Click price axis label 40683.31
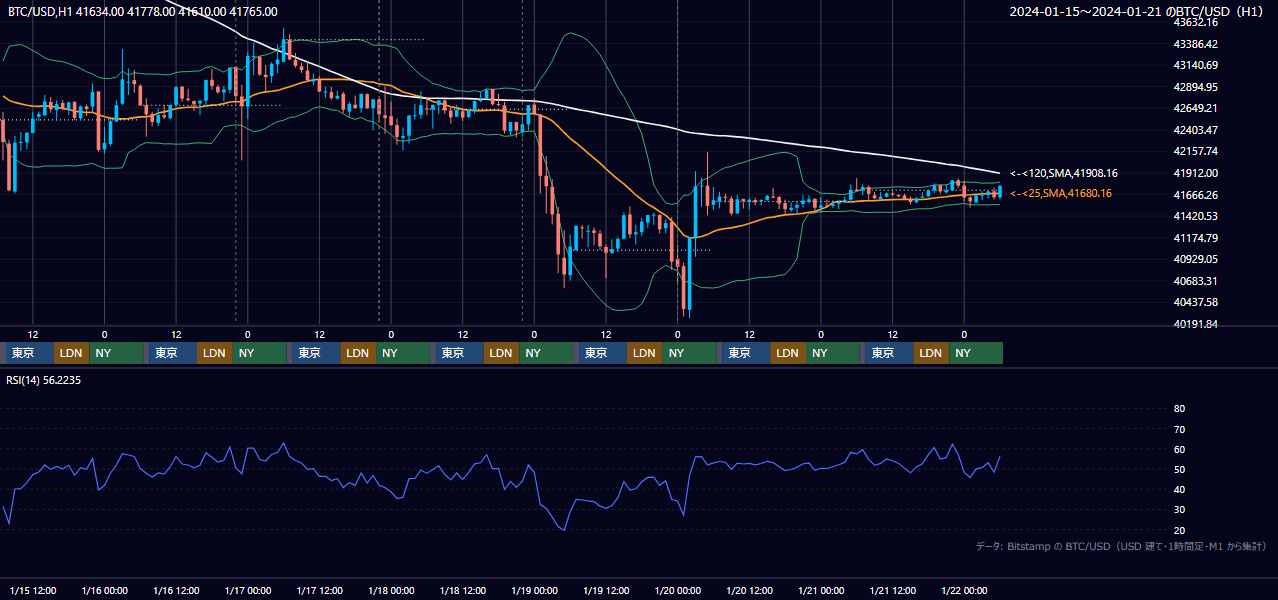Viewport: 1278px width, 600px height. click(x=1195, y=281)
